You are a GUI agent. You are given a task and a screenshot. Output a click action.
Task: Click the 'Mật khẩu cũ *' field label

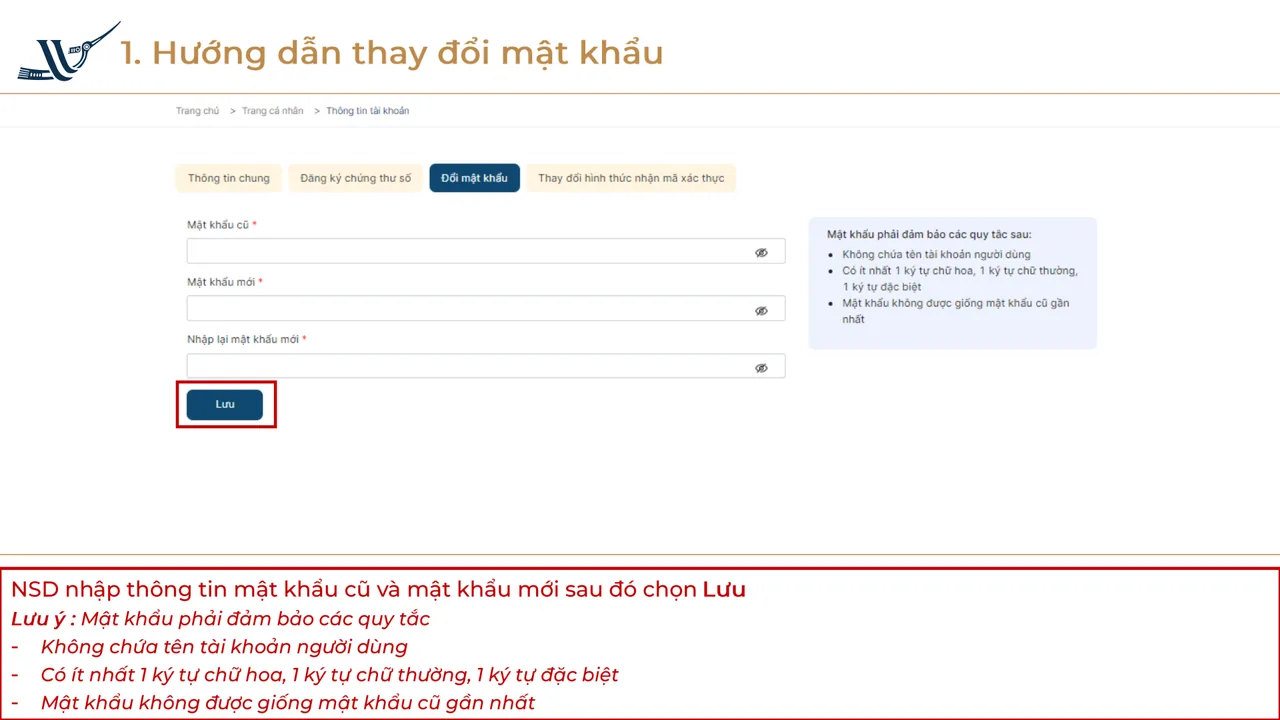click(222, 225)
